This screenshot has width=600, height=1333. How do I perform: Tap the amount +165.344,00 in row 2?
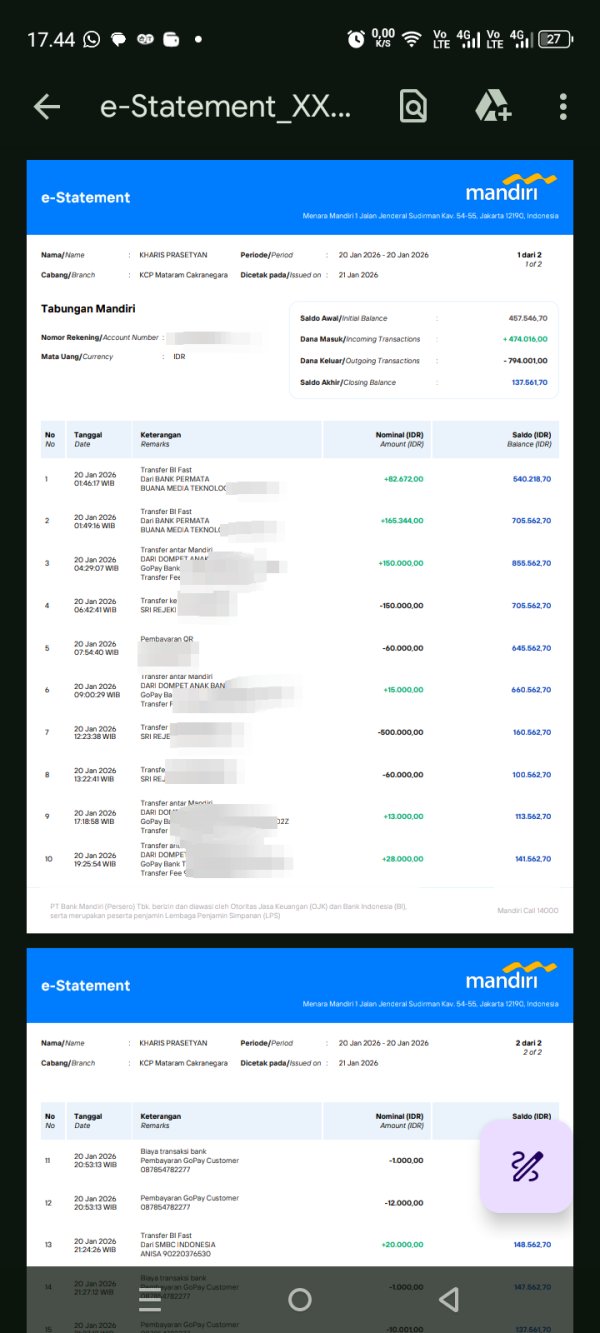401,521
